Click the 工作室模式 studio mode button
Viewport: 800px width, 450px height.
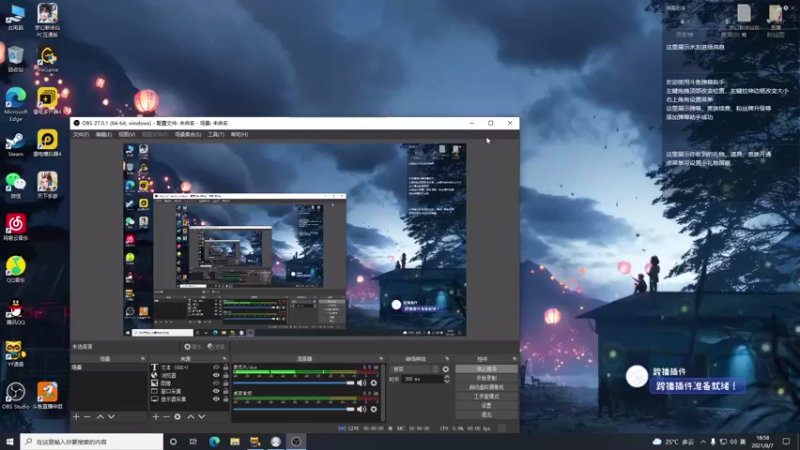(x=486, y=396)
